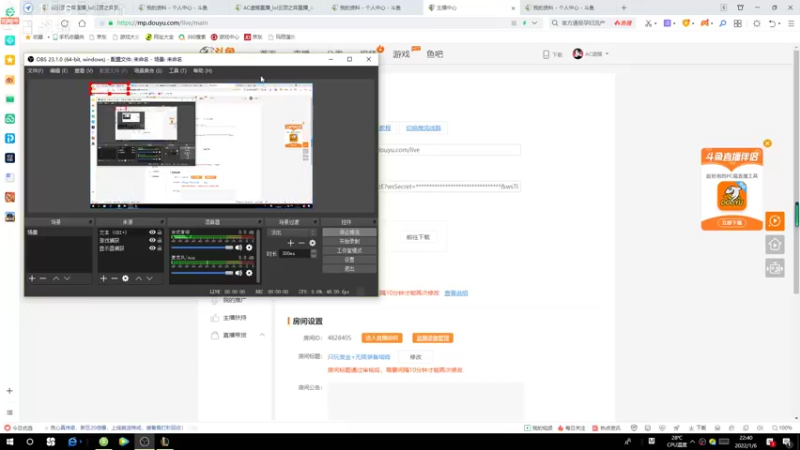Image resolution: width=800 pixels, height=450 pixels.
Task: Click transition duration 300ms field
Action: (294, 254)
